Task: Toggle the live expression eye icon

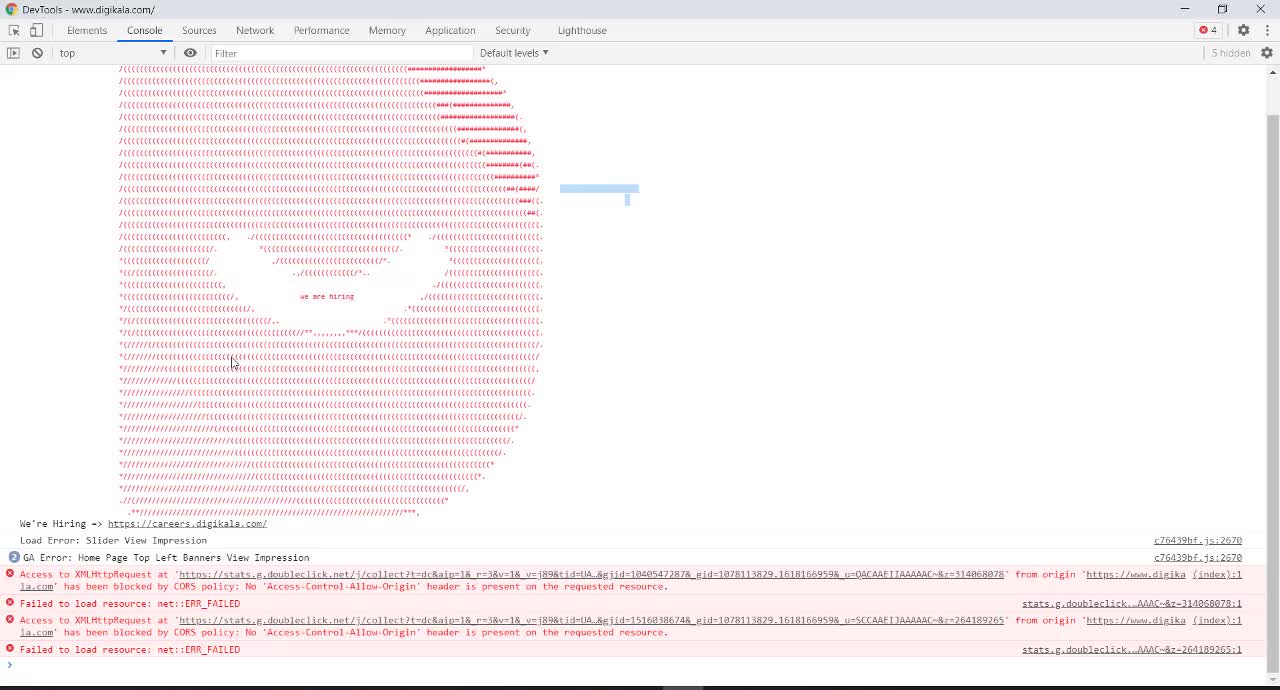Action: pyautogui.click(x=190, y=53)
